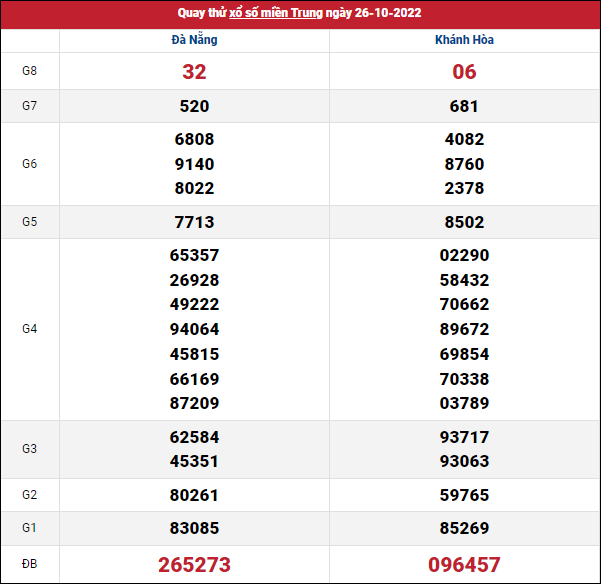This screenshot has width=601, height=584.
Task: Select Khánh Hòa G5 number 8502
Action: (x=464, y=222)
